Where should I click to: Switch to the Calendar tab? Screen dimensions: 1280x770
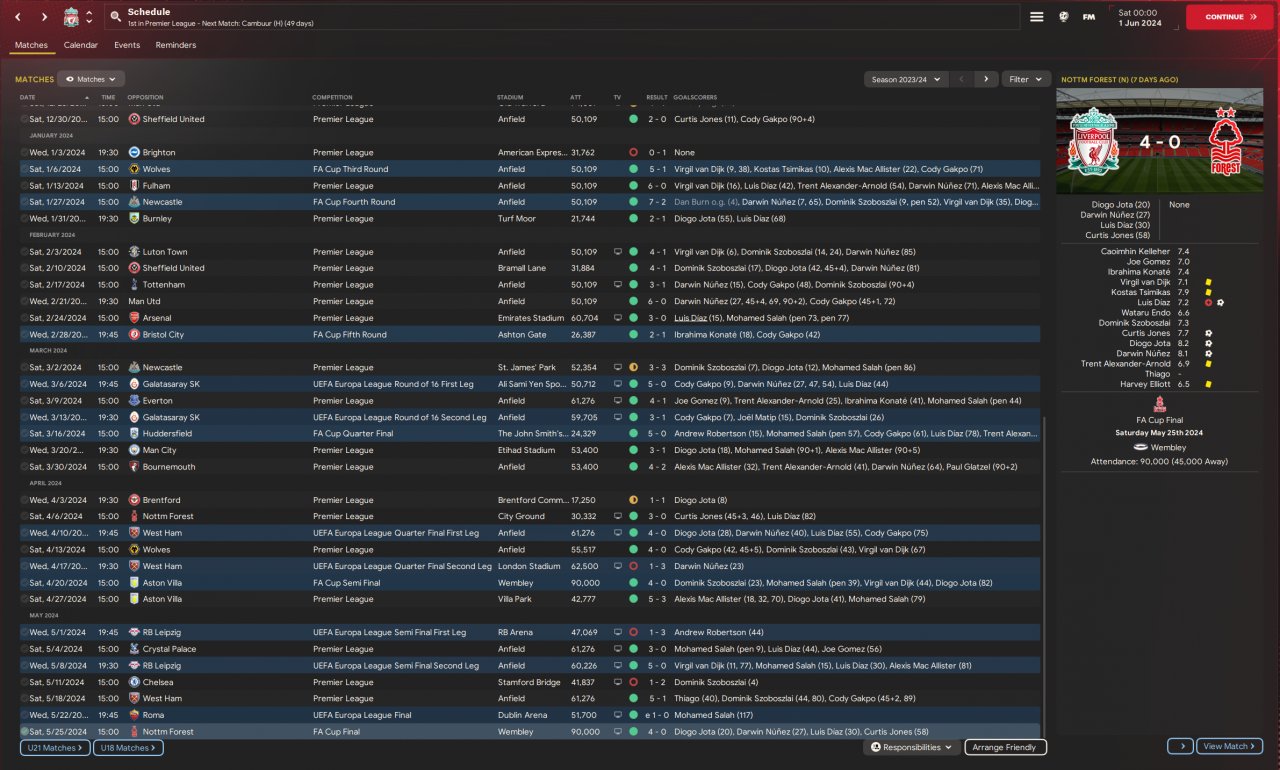pos(81,45)
